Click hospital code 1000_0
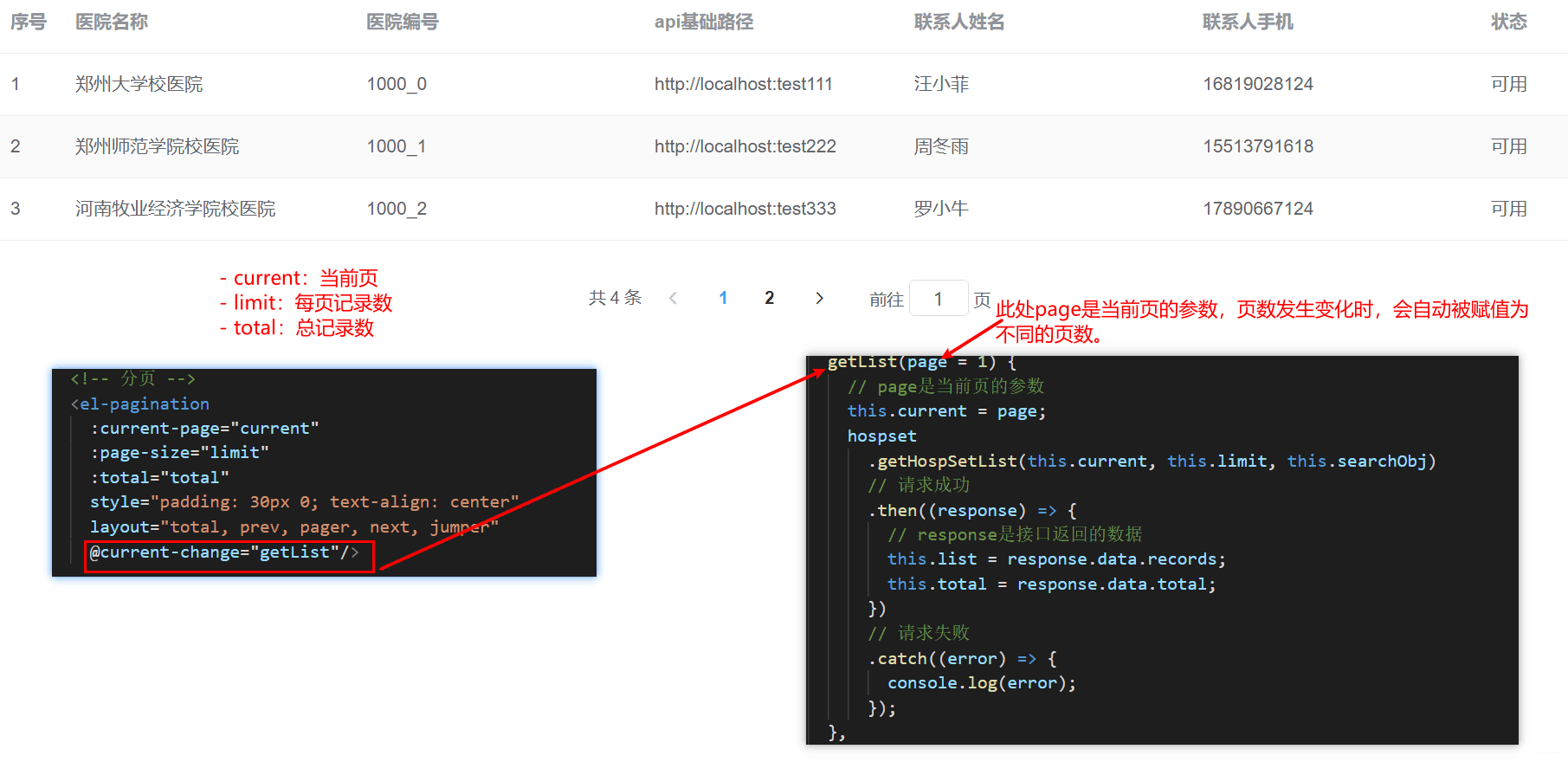The height and width of the screenshot is (762, 1568). pos(397,84)
